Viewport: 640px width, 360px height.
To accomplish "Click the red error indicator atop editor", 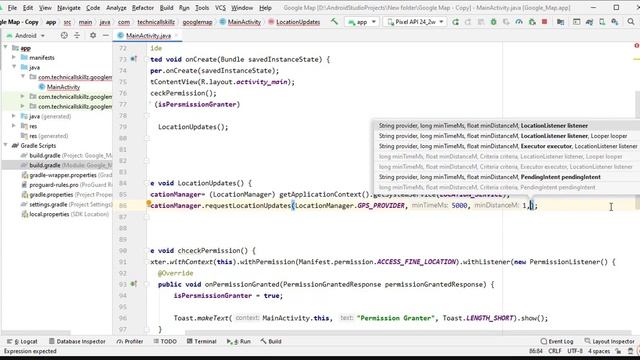I will click(636, 46).
